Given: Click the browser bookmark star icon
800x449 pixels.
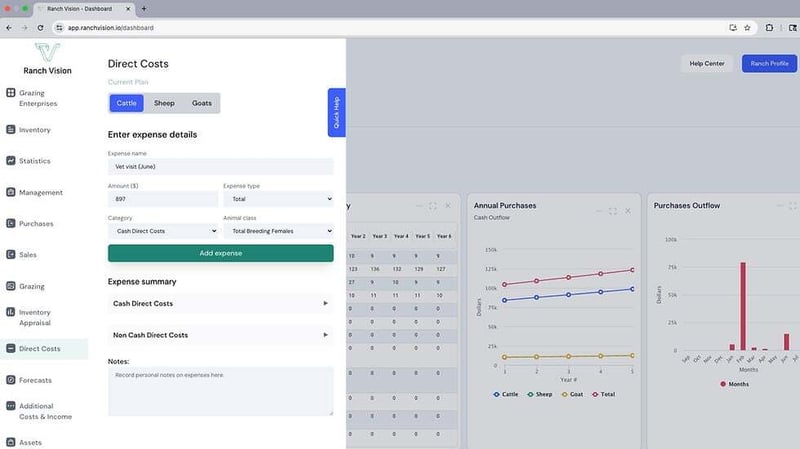Looking at the screenshot, I should click(x=747, y=27).
